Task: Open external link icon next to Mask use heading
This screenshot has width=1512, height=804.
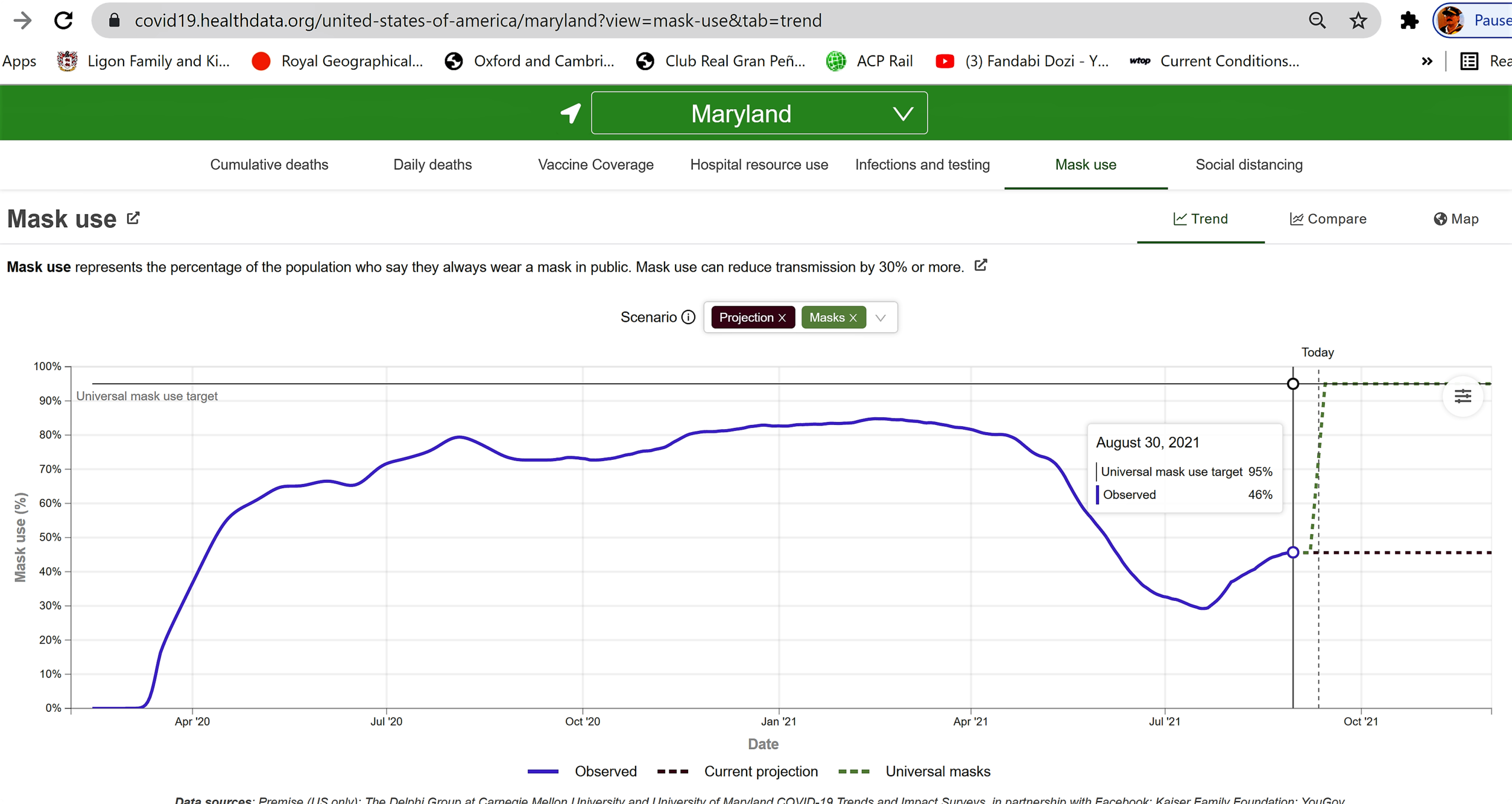Action: (133, 218)
